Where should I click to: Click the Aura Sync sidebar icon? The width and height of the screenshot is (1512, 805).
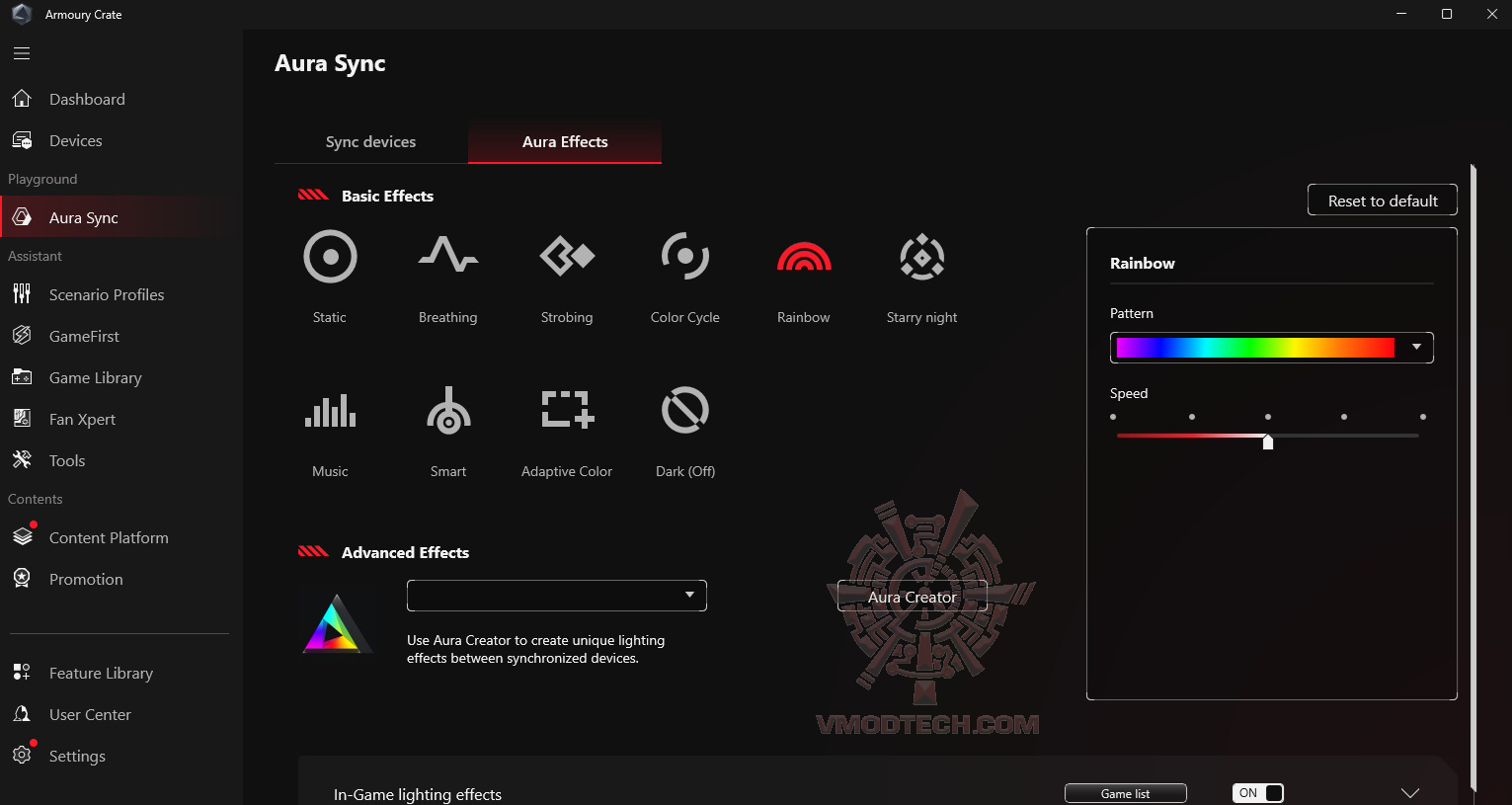[x=22, y=217]
